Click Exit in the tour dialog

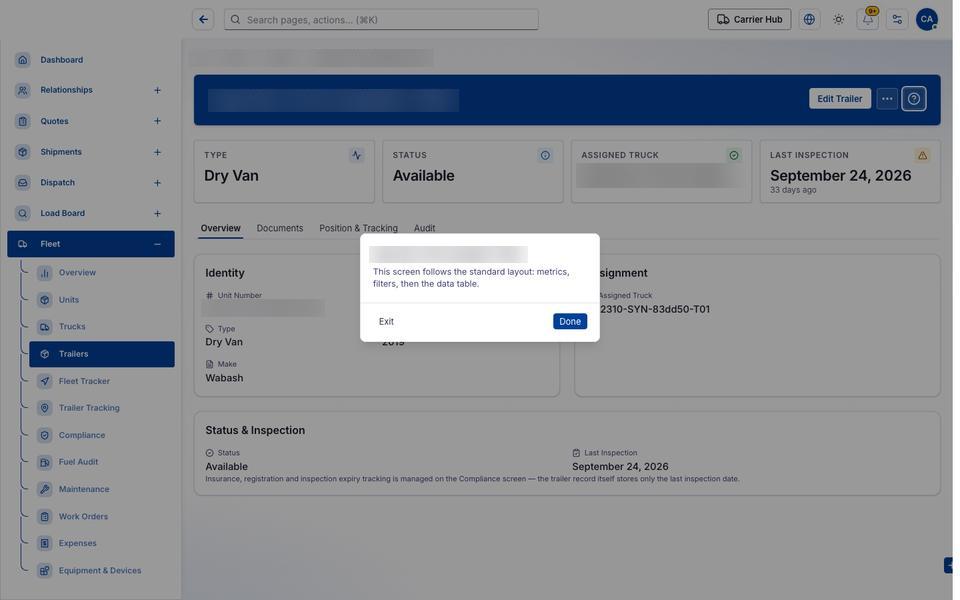pos(386,321)
